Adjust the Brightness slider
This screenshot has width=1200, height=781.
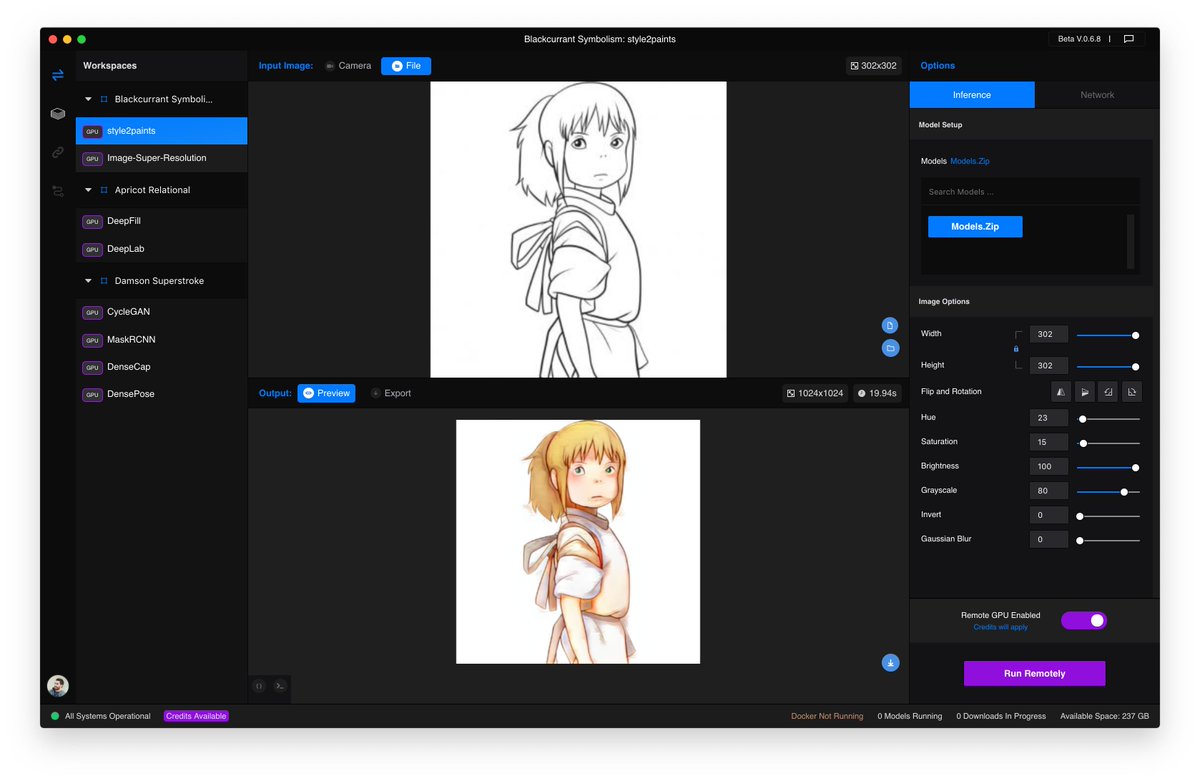pos(1108,467)
